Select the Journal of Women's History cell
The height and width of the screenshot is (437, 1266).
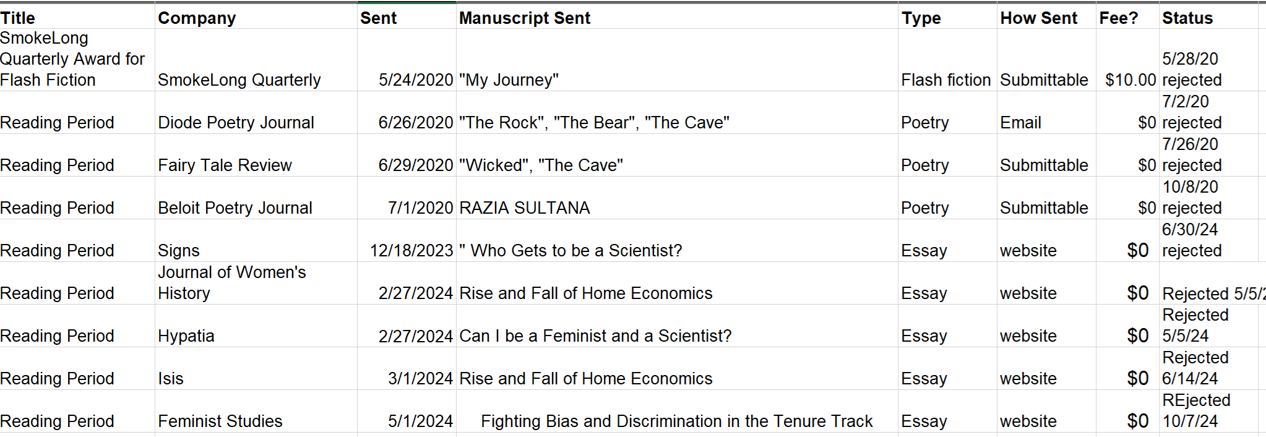tap(257, 283)
